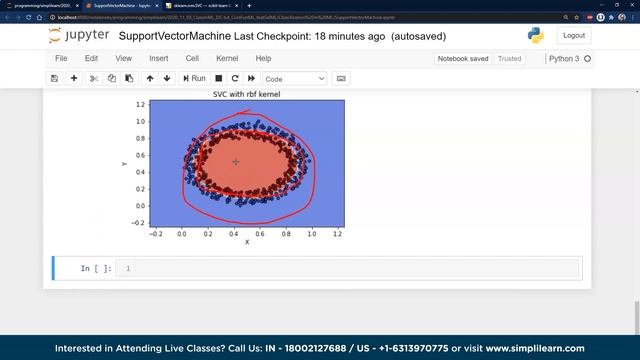Select the In [ ] cell prompt
The width and height of the screenshot is (640, 360).
pos(96,268)
